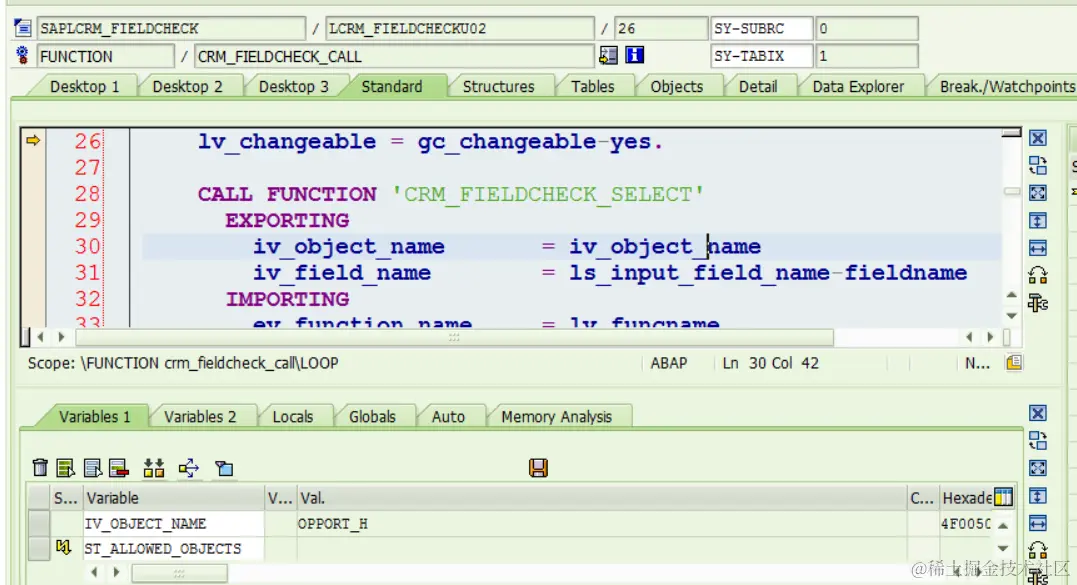Click the Variable column header

(174, 498)
